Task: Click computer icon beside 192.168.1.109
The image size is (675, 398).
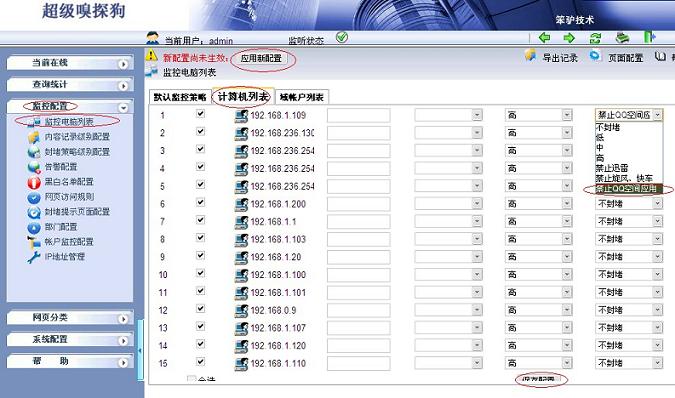Action: [x=242, y=116]
